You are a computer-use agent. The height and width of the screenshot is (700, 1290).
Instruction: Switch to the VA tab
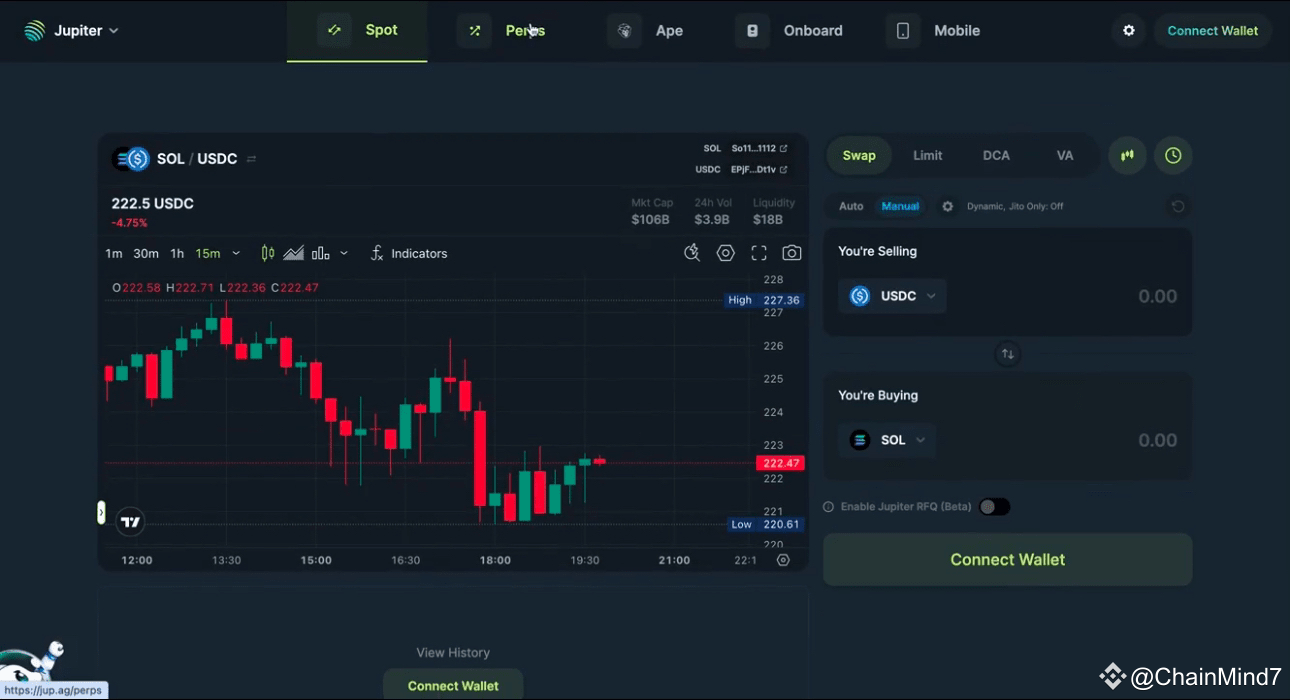point(1065,156)
